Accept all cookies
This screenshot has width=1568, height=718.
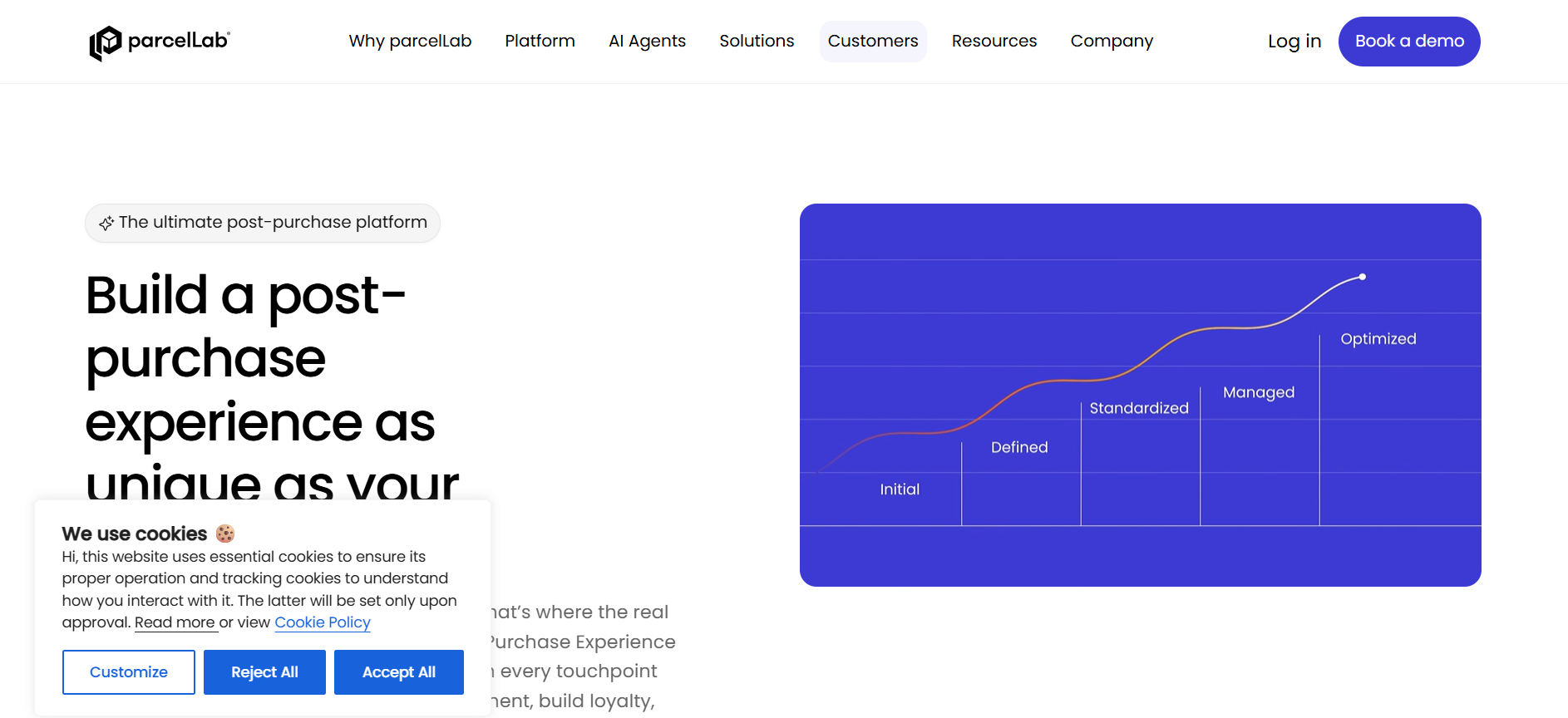point(398,672)
